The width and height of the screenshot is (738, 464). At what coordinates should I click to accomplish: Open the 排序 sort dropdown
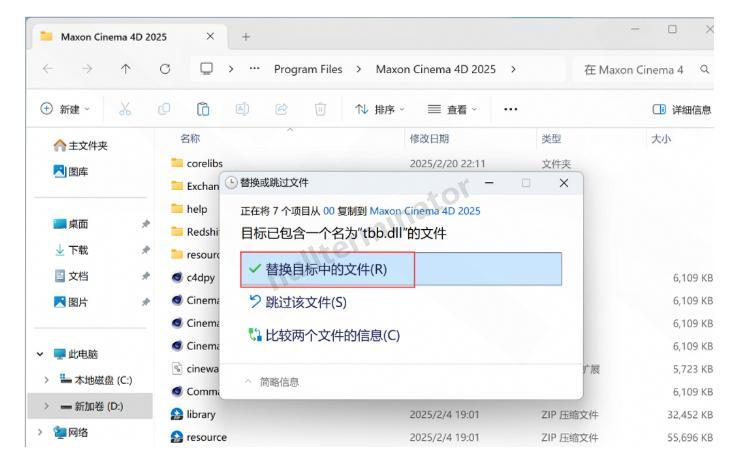click(379, 109)
